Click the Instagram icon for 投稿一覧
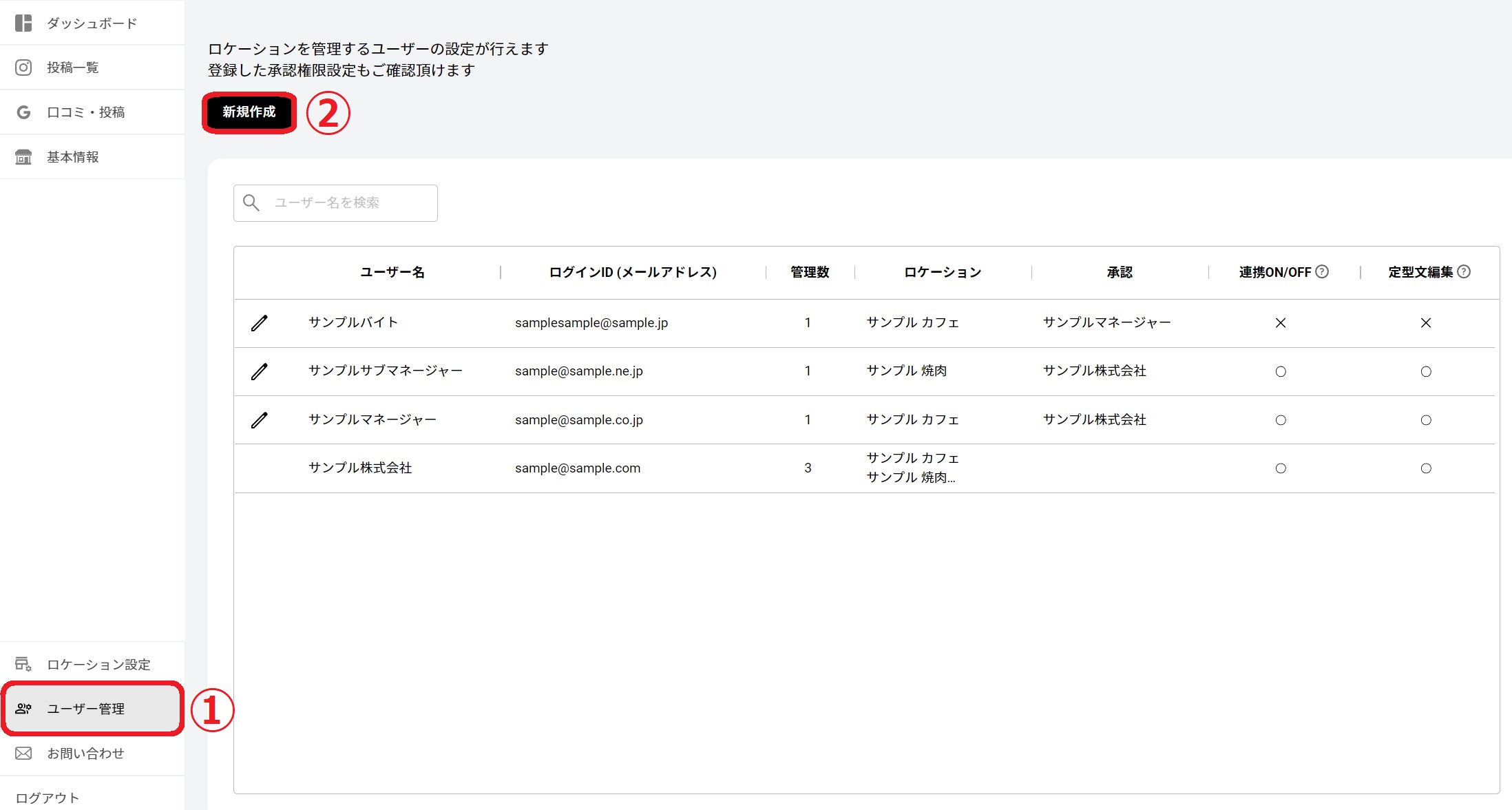Screen dimensions: 1512x810 point(23,67)
